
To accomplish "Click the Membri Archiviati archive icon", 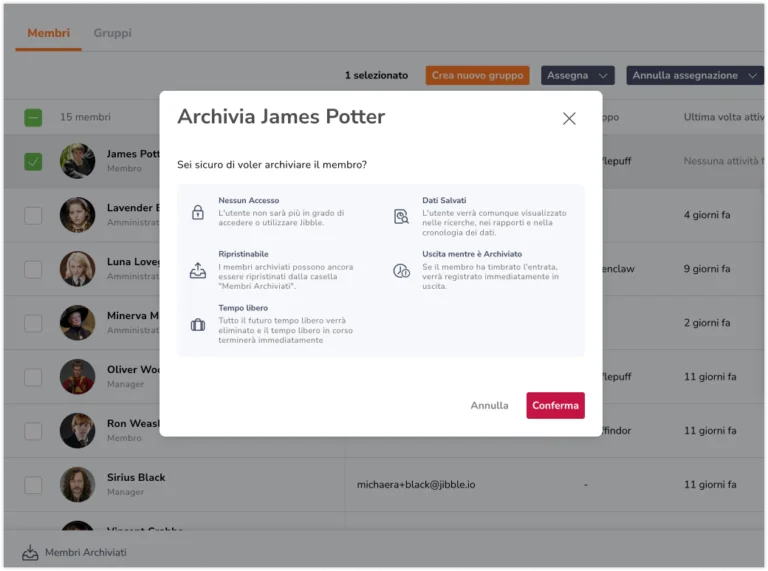I will [x=30, y=552].
